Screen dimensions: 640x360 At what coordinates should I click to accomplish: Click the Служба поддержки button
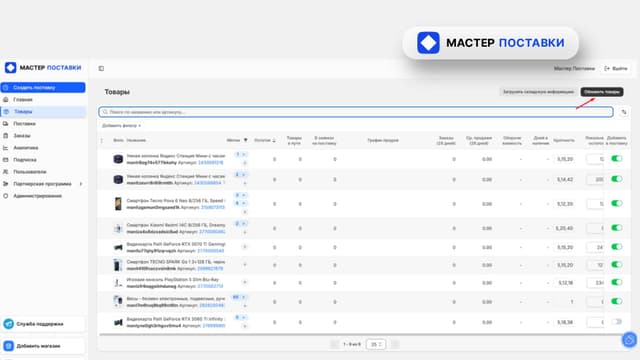[43, 324]
